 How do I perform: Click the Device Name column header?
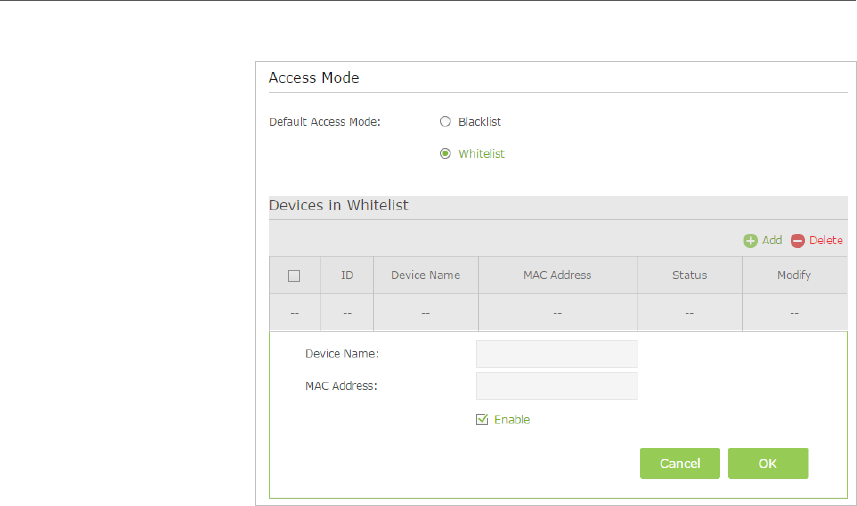(x=426, y=275)
